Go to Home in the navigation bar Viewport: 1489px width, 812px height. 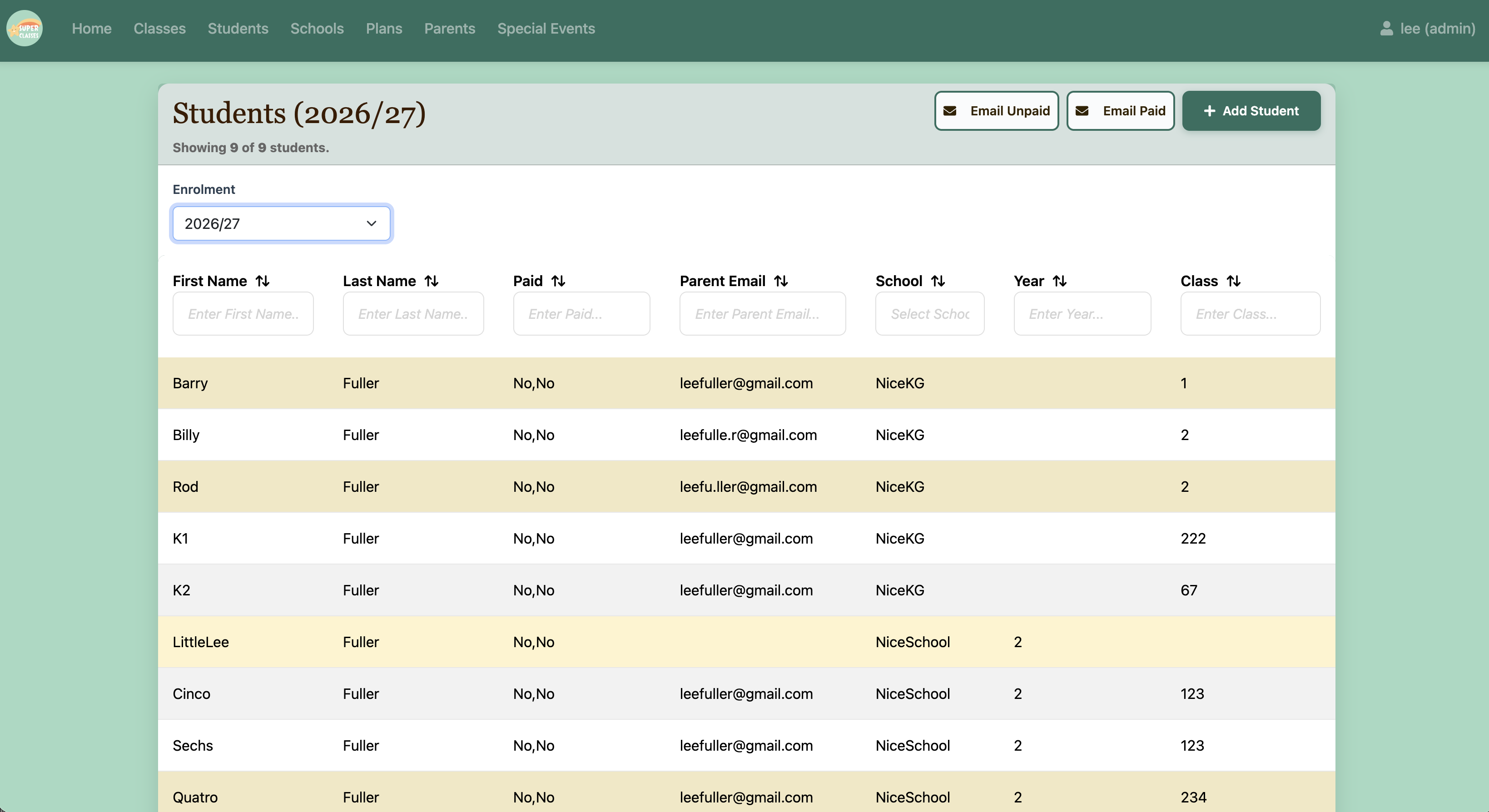(91, 28)
